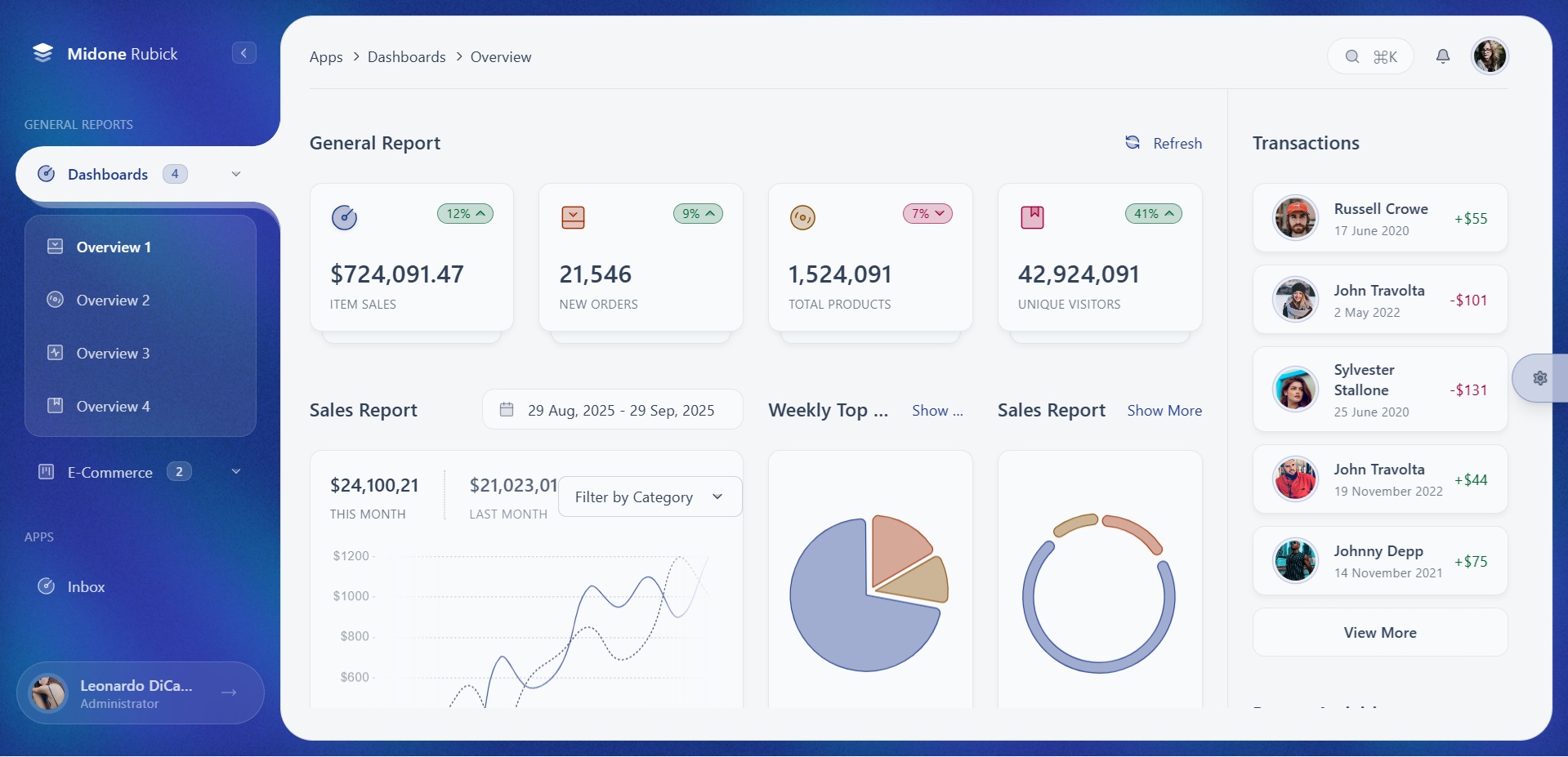The height and width of the screenshot is (757, 1568).
Task: Click the View More transactions button
Action: tap(1378, 632)
